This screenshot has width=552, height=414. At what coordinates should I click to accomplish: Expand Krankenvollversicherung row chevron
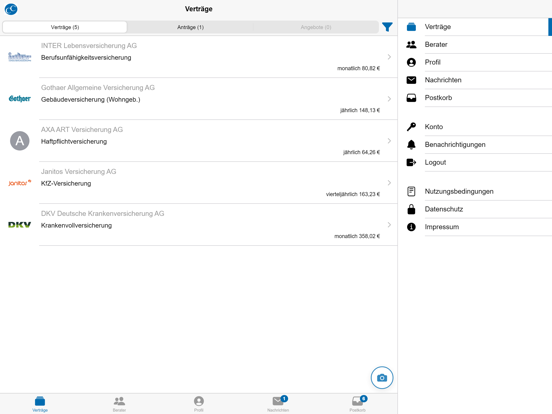[389, 225]
